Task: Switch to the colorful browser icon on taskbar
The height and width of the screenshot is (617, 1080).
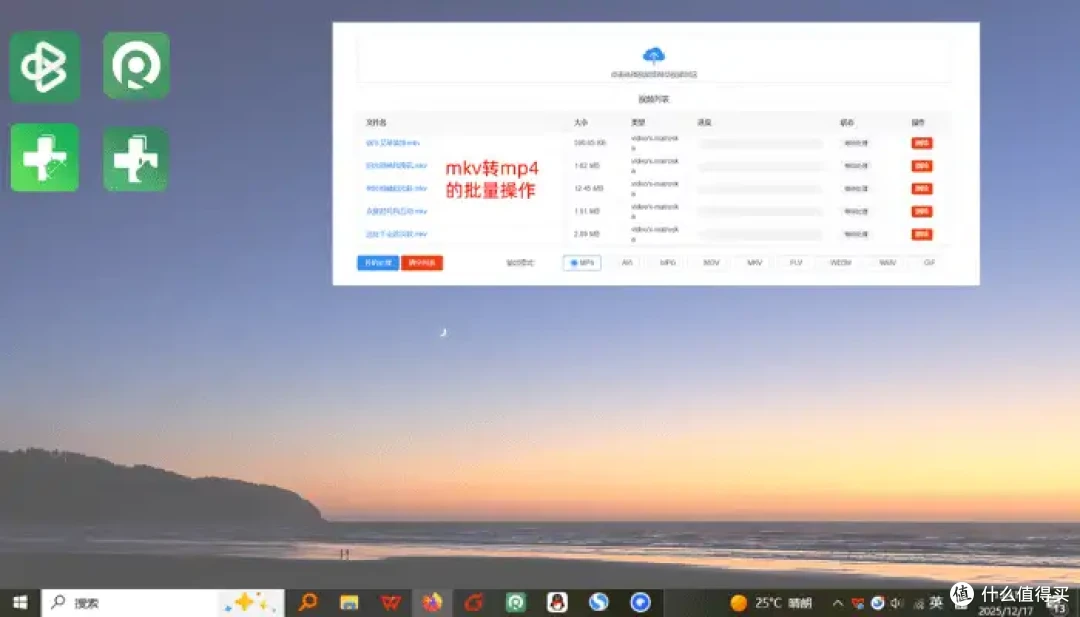Action: pos(433,603)
